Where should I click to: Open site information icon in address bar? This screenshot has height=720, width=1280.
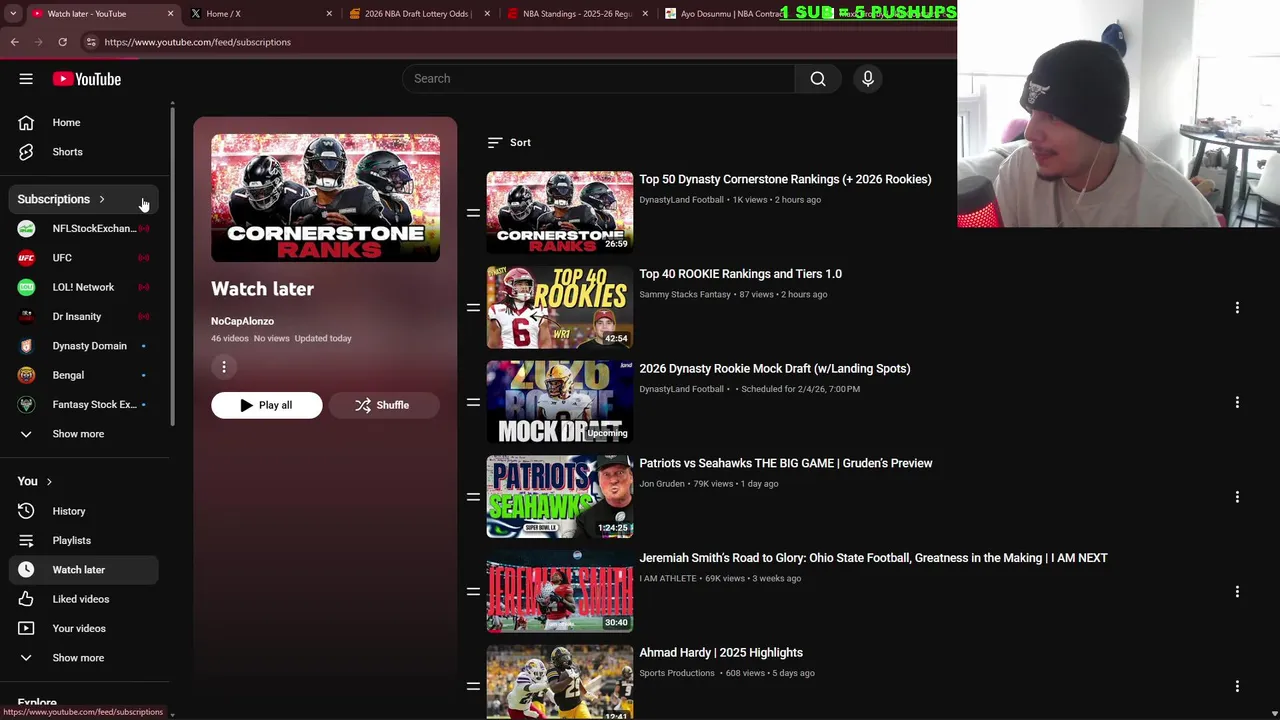[x=91, y=42]
